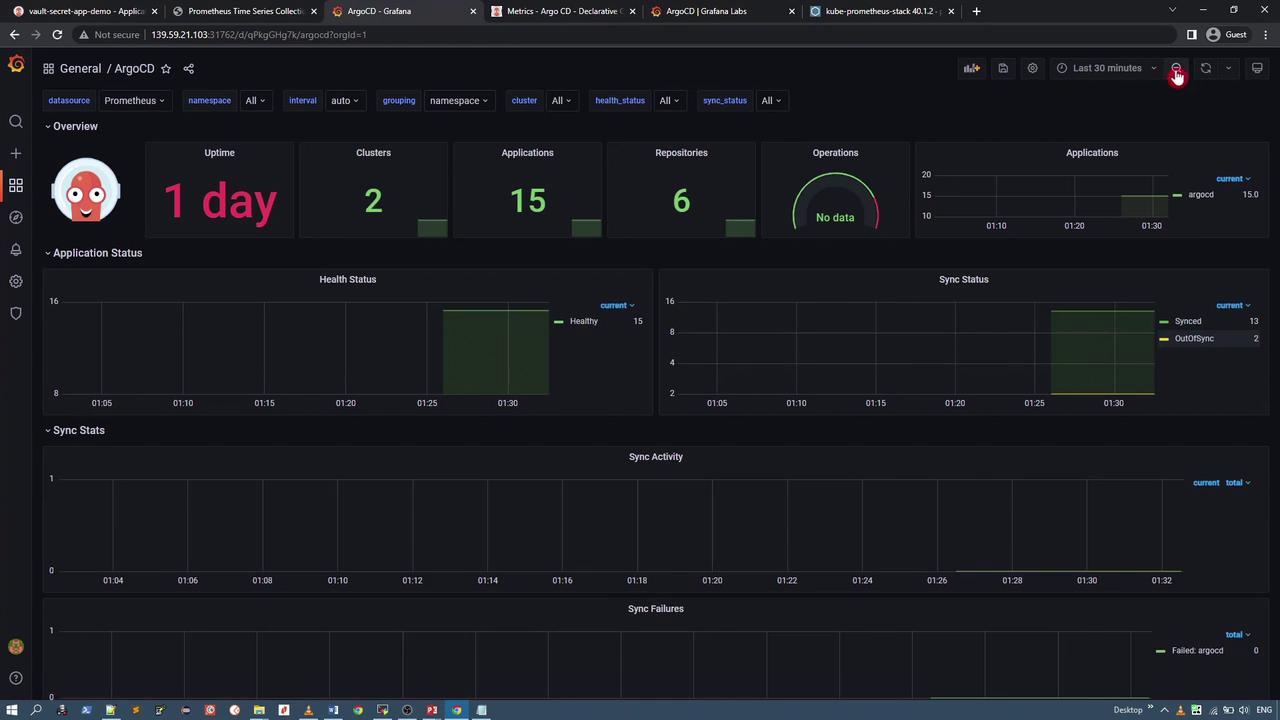Click the Add panel icon
This screenshot has height=720, width=1280.
pos(971,68)
